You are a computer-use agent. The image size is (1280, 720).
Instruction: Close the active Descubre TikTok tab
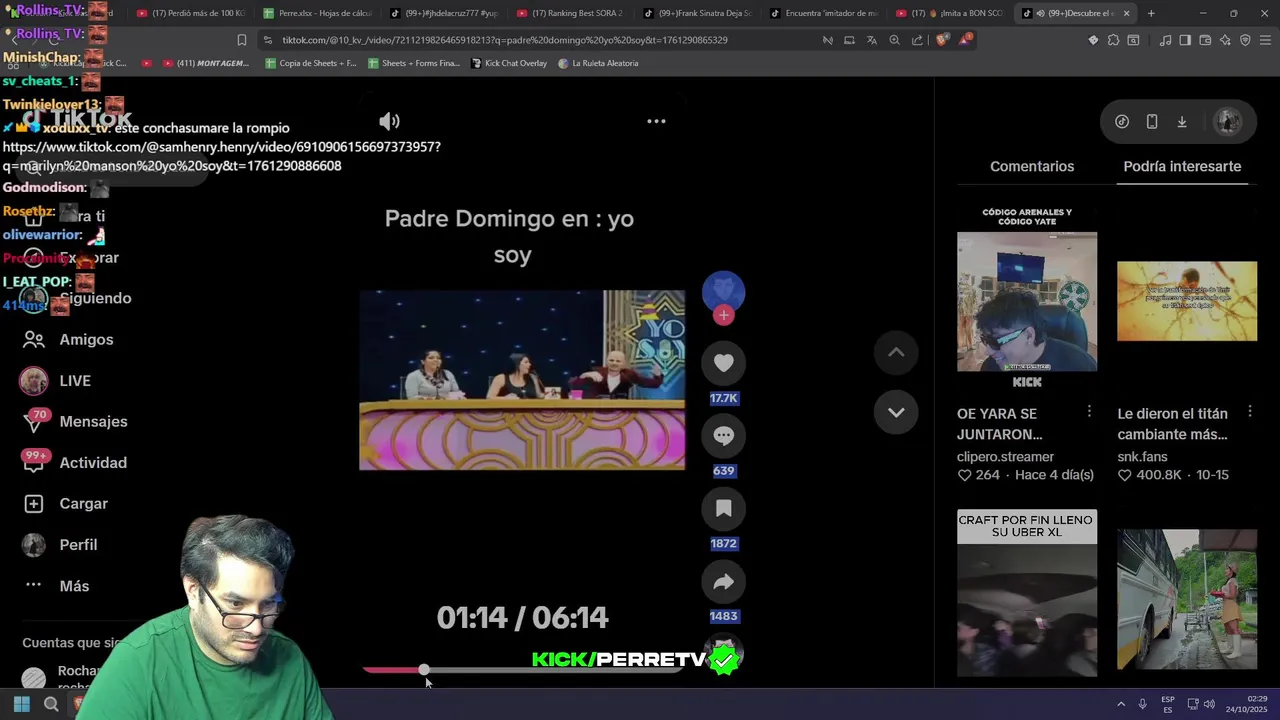point(1126,13)
